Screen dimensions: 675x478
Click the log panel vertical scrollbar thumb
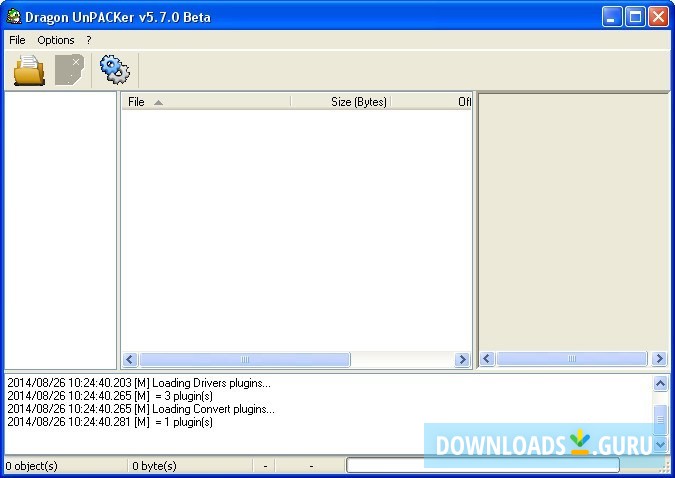[x=661, y=420]
